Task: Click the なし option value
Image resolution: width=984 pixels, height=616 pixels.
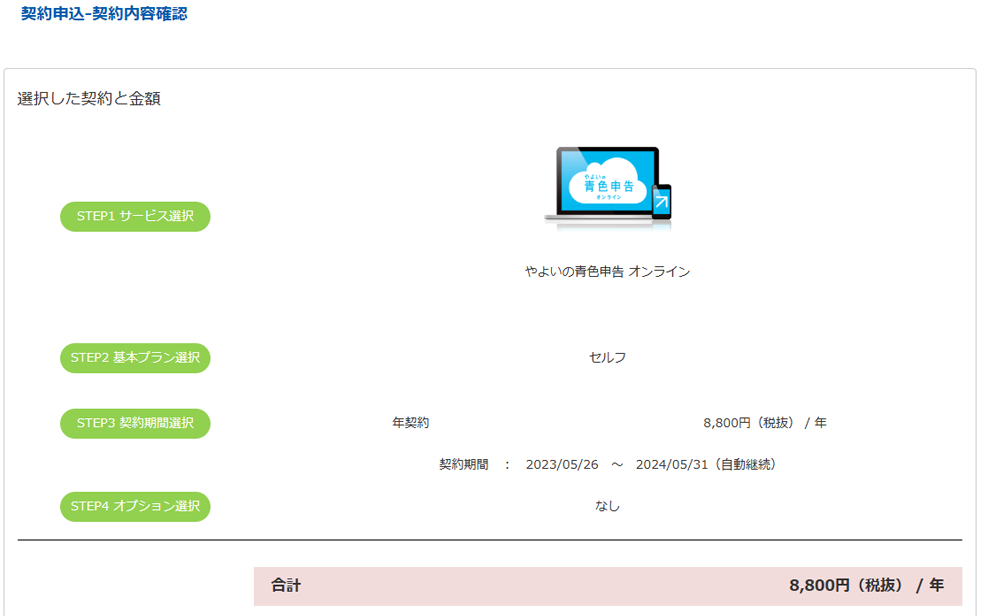Action: point(607,506)
